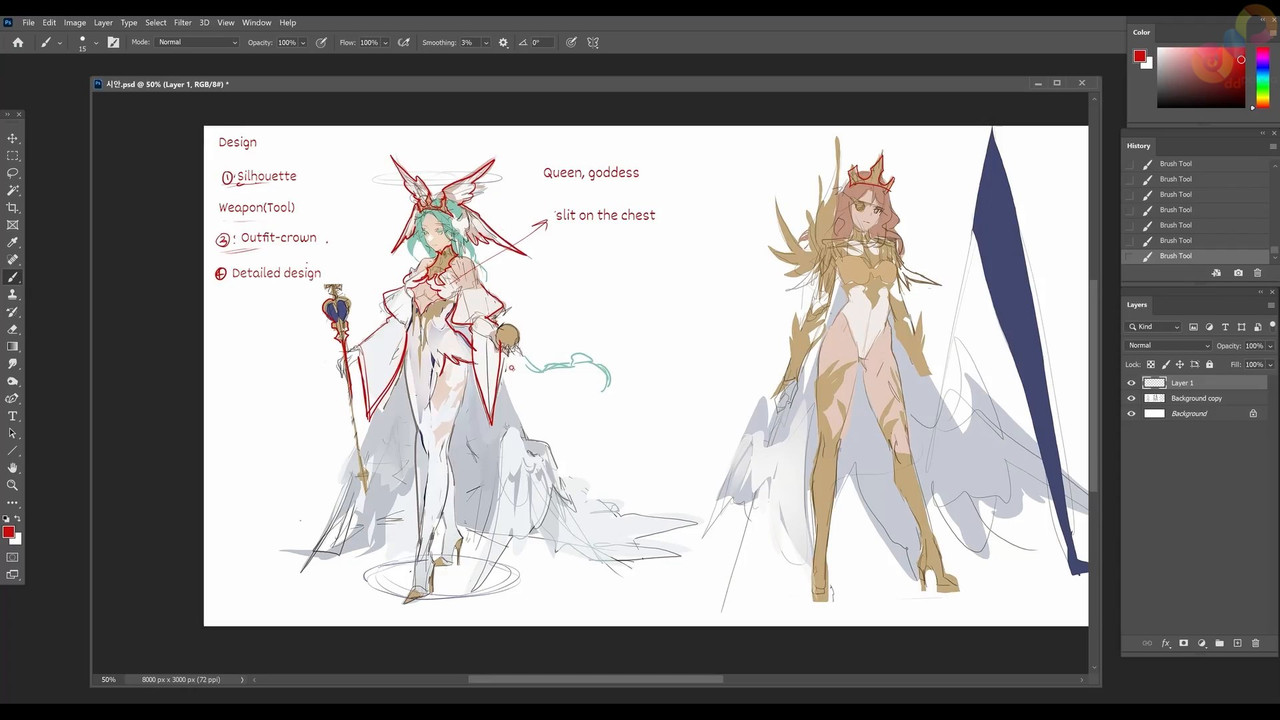Hide Background copy layer eye

pos(1132,398)
